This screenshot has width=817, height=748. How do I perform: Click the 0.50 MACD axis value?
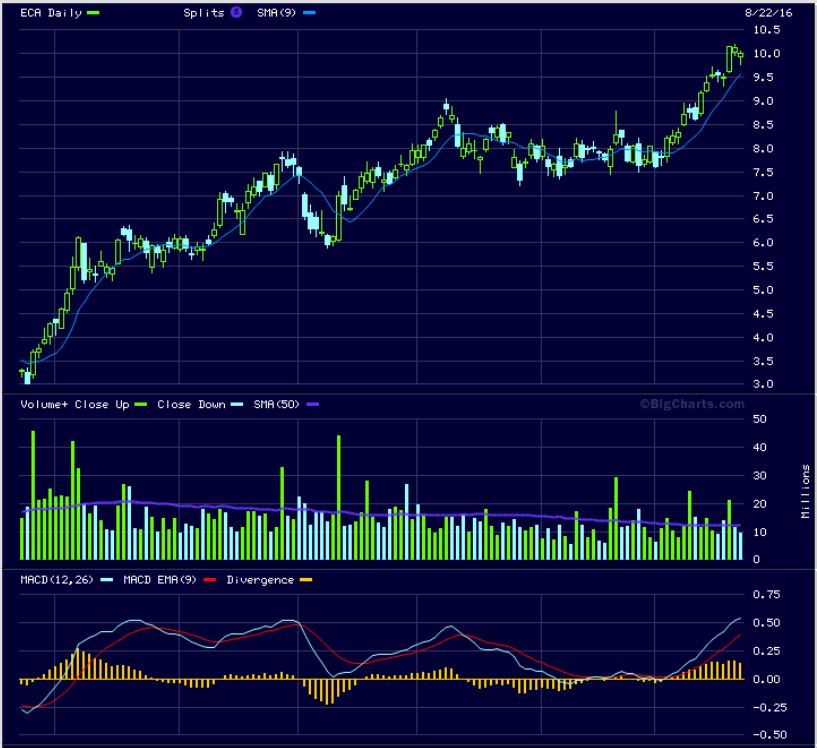(x=766, y=623)
